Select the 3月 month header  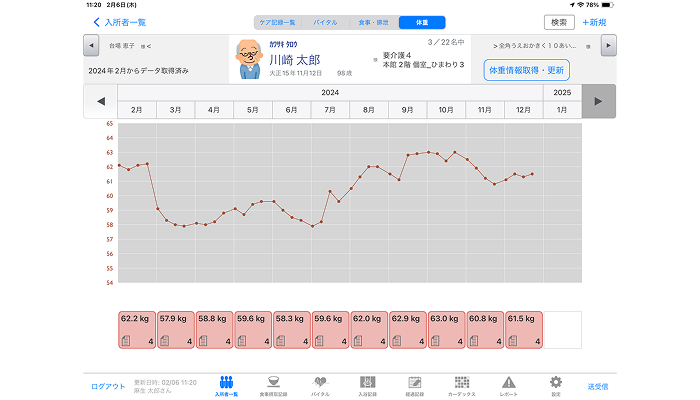coord(175,110)
